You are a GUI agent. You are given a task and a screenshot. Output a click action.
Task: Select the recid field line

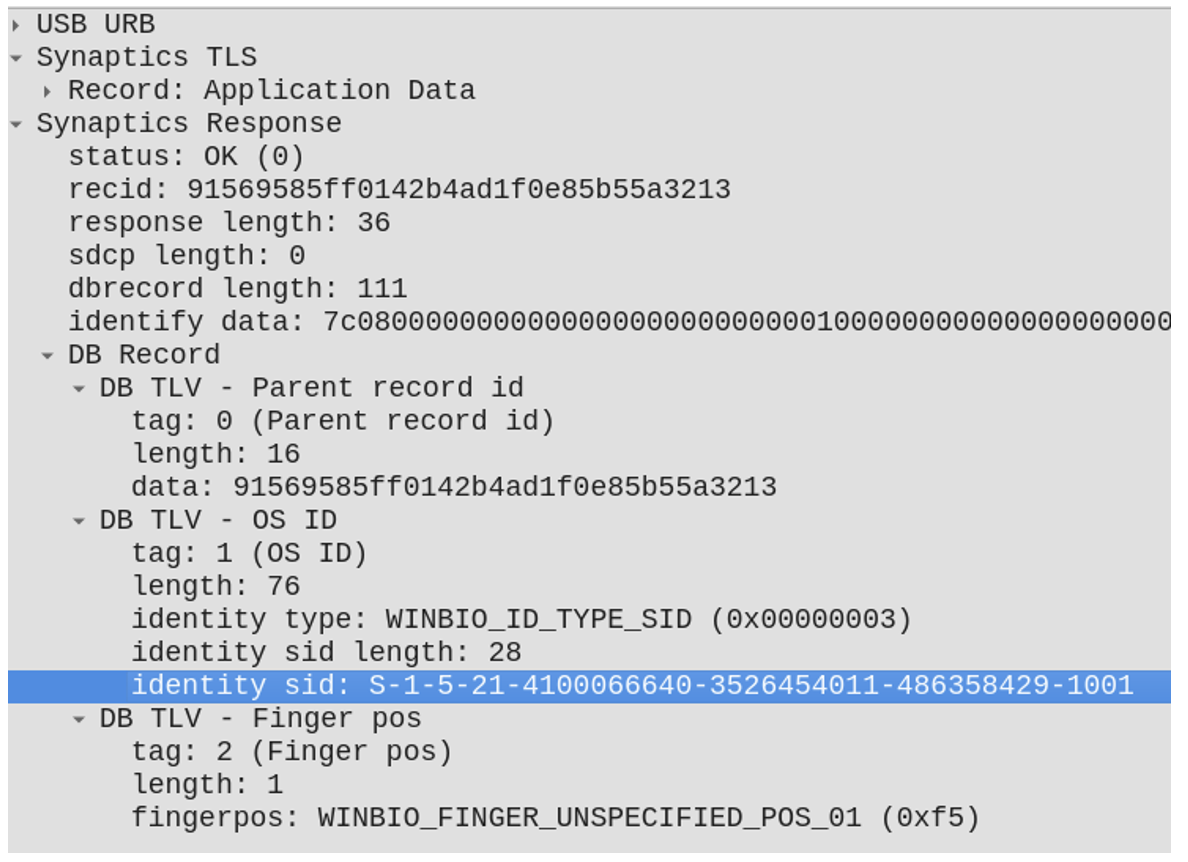(399, 190)
